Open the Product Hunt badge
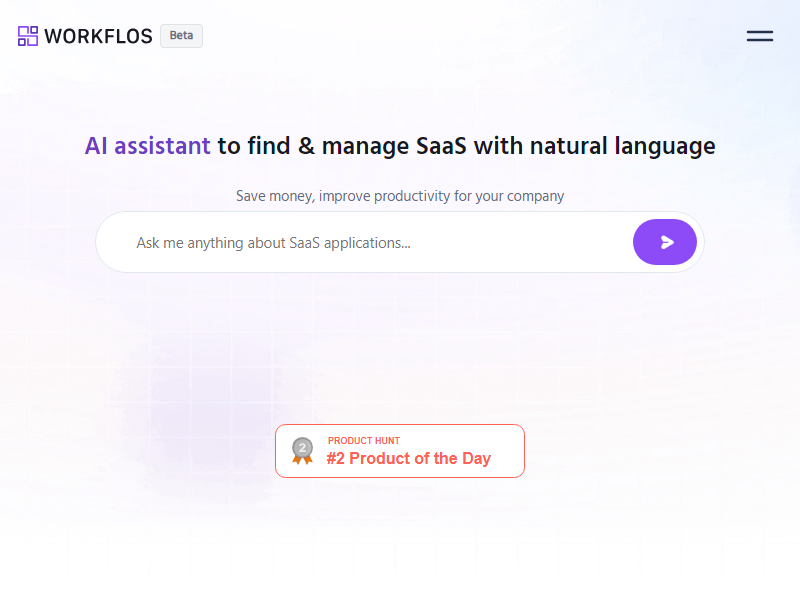800x600 pixels. (400, 451)
